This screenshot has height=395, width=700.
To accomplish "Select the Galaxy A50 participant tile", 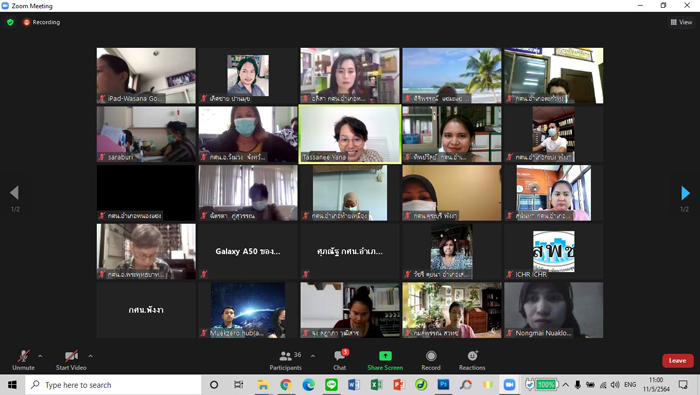I will 248,251.
